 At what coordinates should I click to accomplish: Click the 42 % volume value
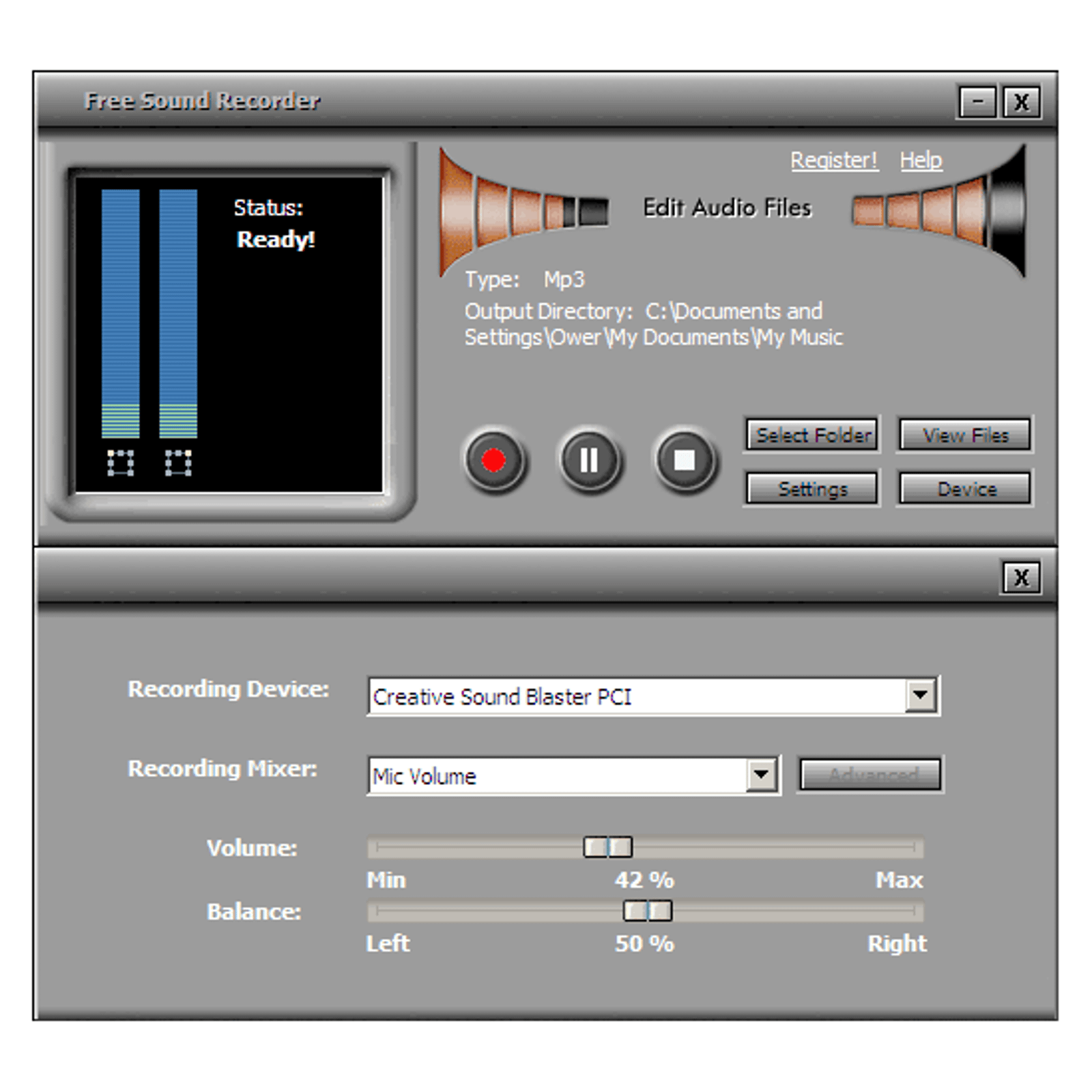click(644, 880)
